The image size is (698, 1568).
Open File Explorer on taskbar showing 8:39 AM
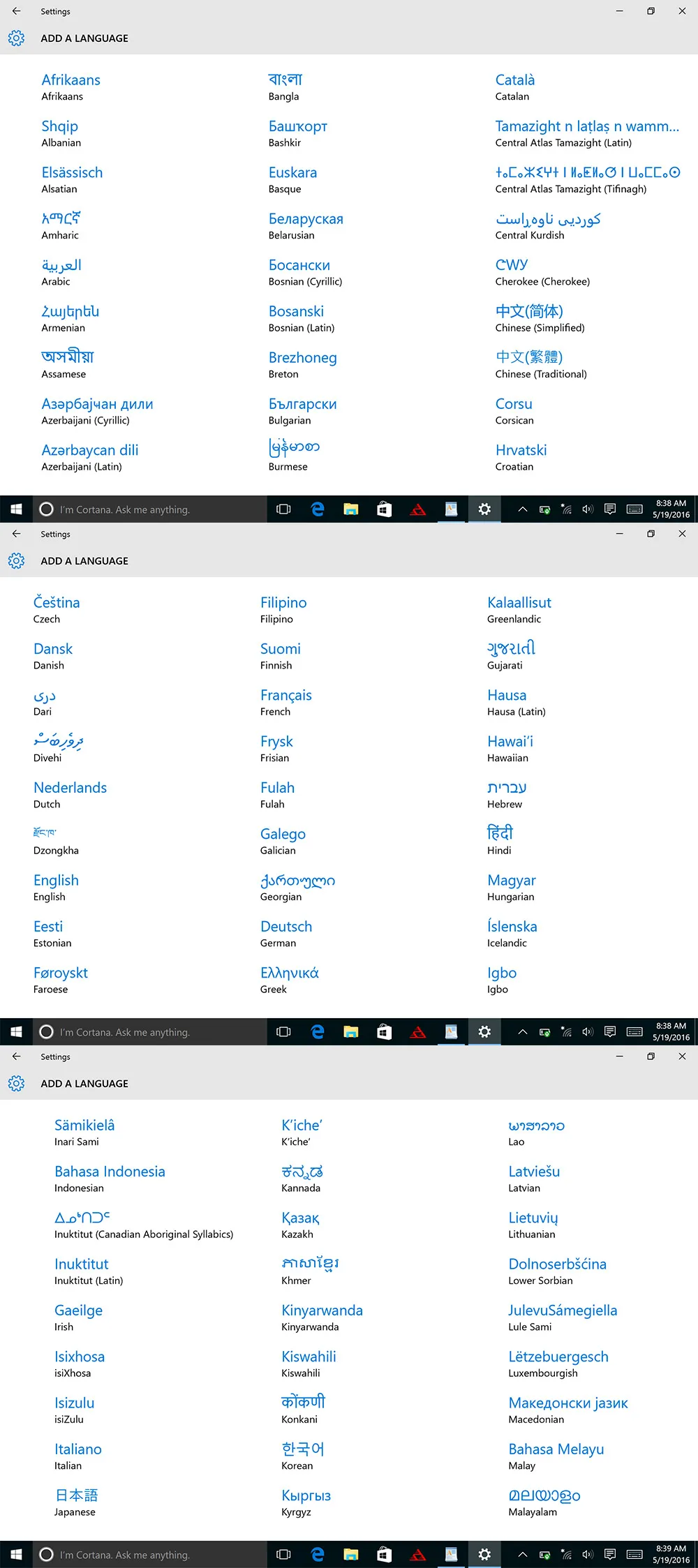click(351, 1554)
